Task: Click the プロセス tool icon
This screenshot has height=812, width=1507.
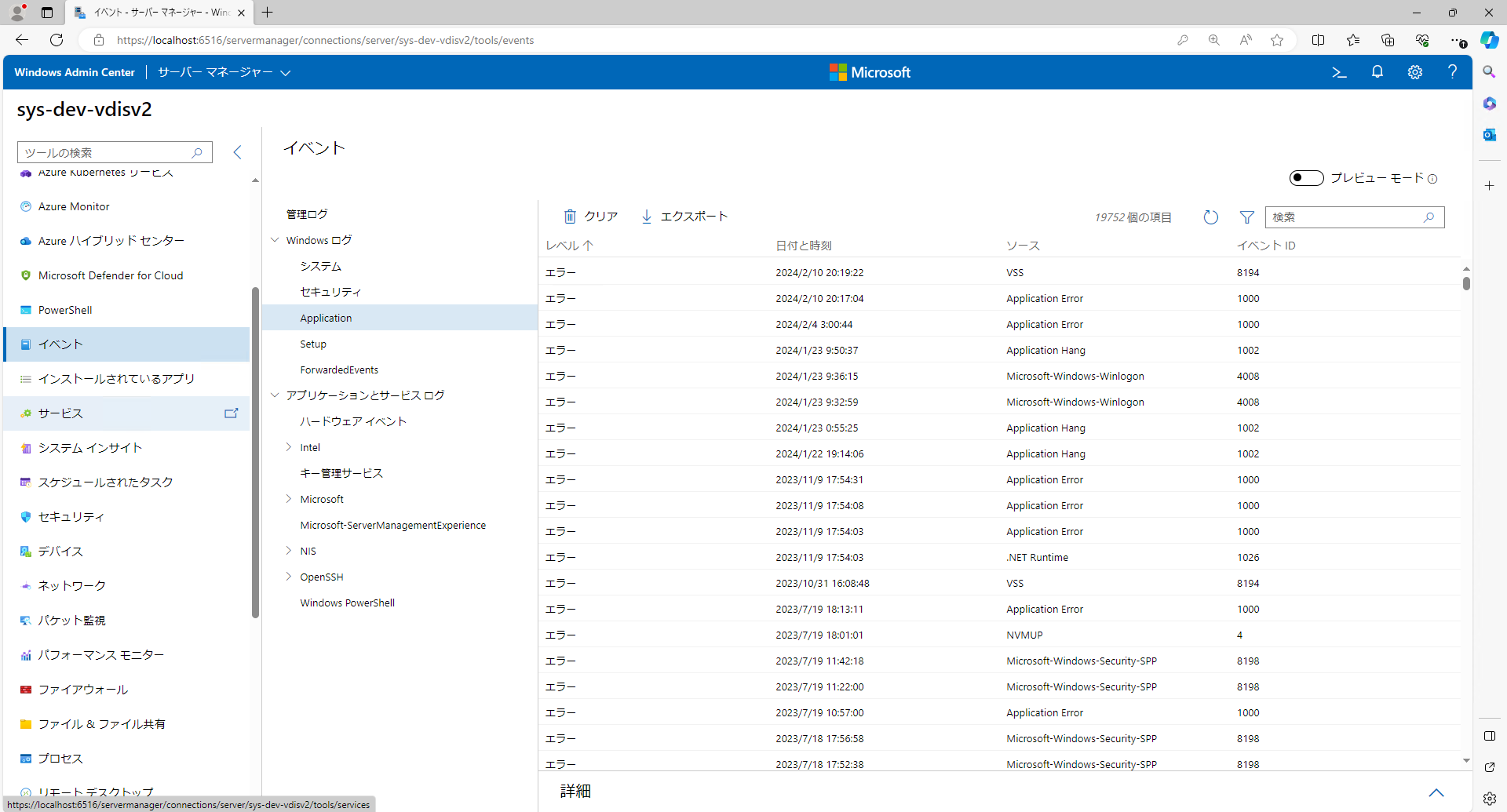Action: pyautogui.click(x=26, y=759)
